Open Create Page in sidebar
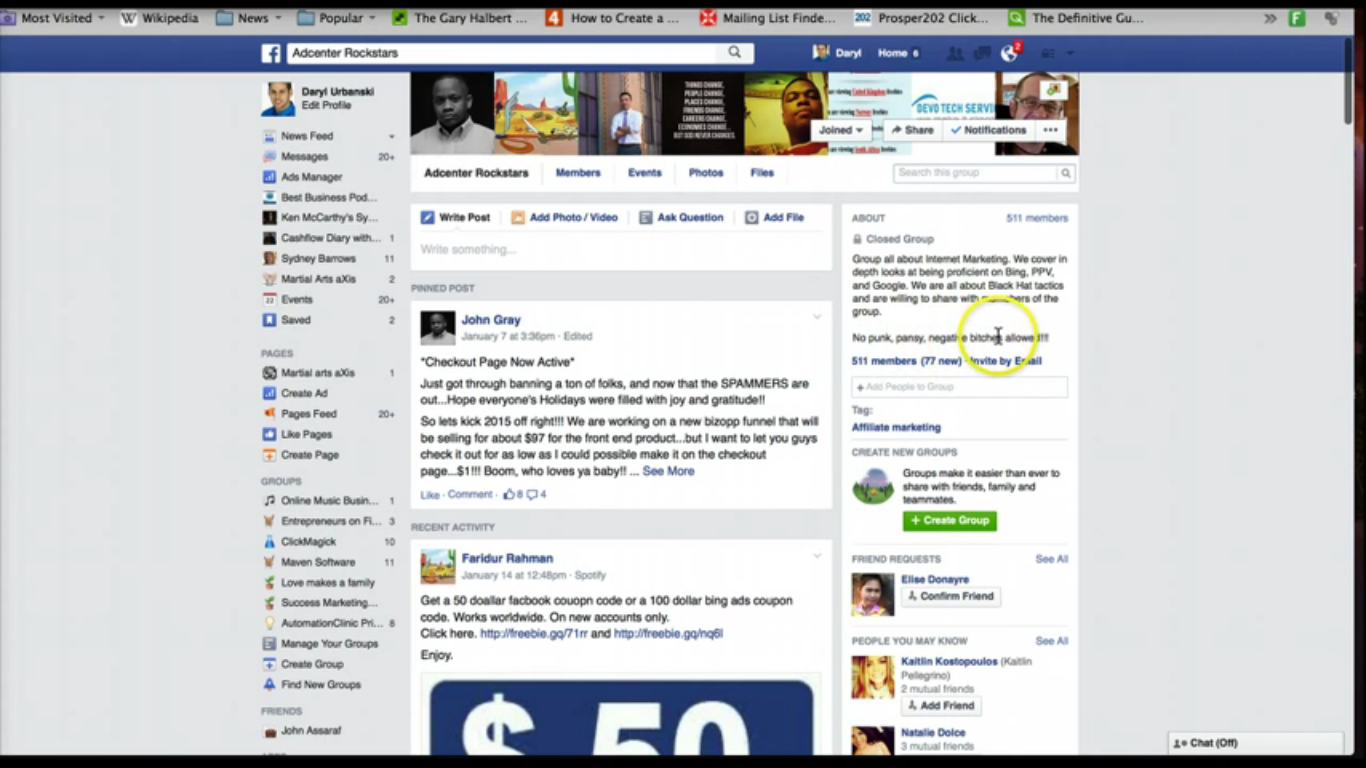The height and width of the screenshot is (768, 1366). point(309,455)
